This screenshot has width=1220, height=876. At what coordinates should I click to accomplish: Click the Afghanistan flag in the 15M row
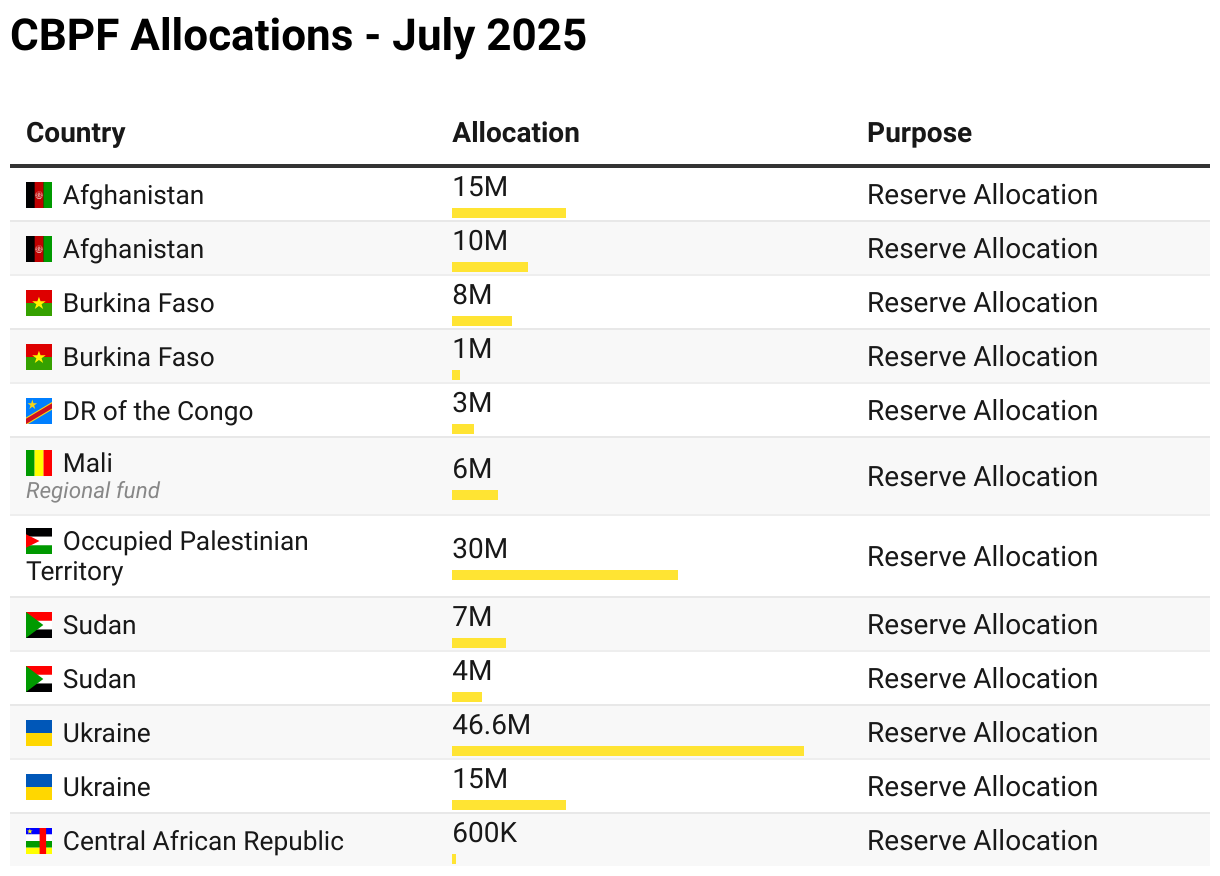(39, 195)
